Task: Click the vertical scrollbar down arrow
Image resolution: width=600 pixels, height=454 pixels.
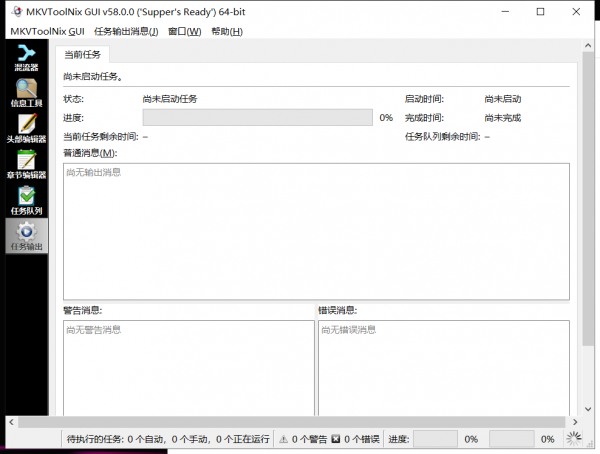Action: tap(588, 409)
